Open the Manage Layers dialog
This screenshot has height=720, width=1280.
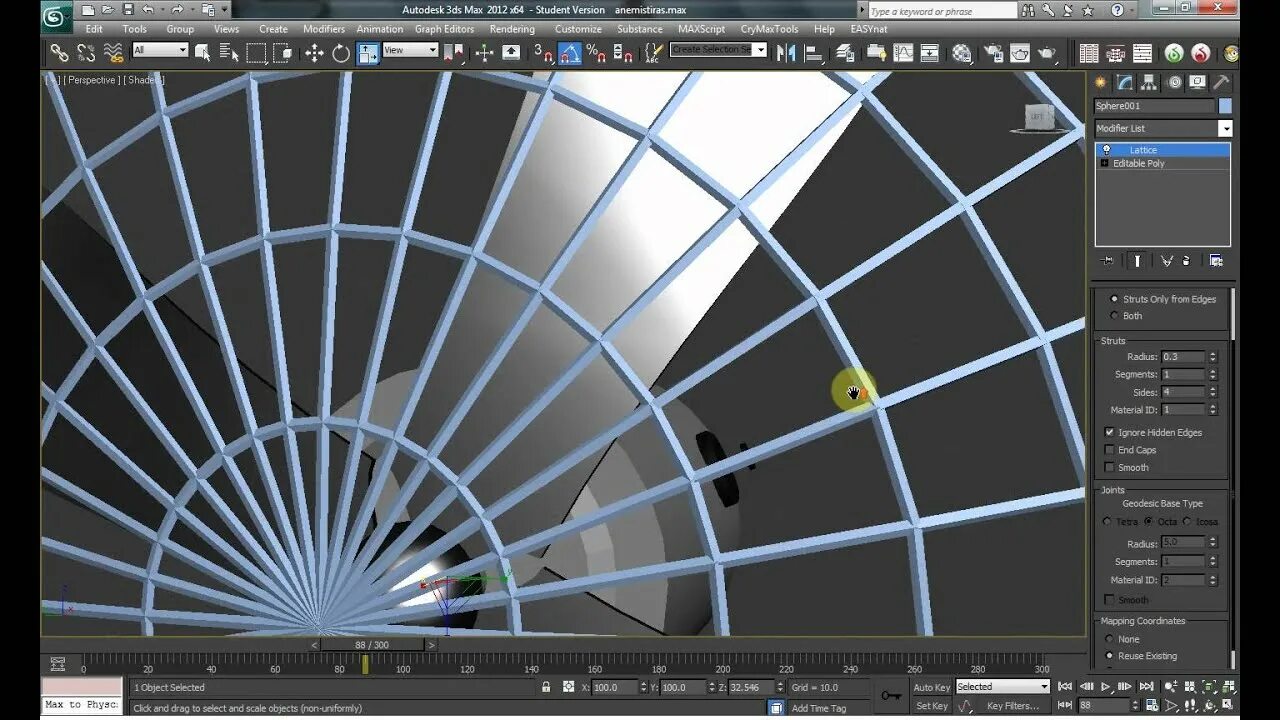[x=846, y=53]
